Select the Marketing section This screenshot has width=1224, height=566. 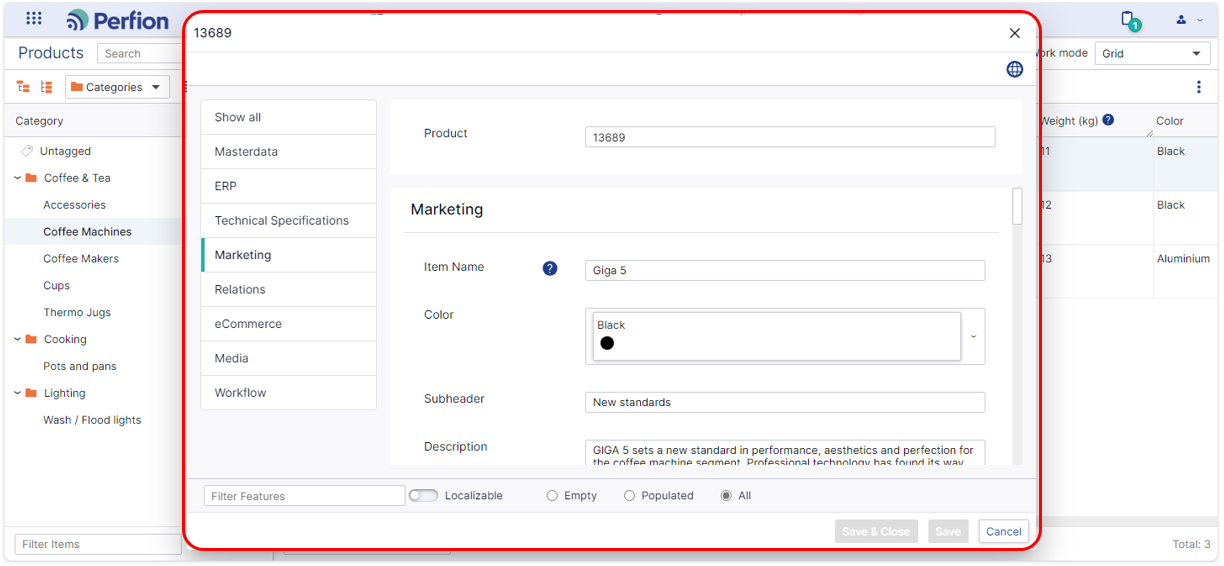pos(289,255)
